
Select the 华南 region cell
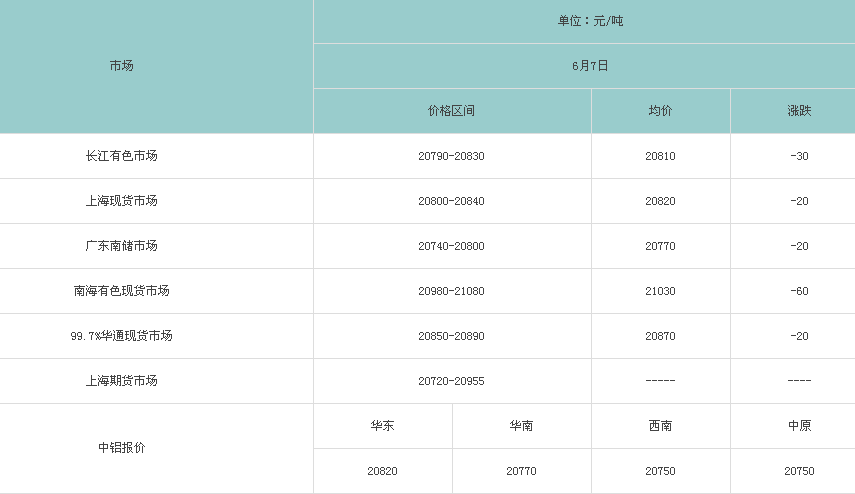[x=521, y=426]
